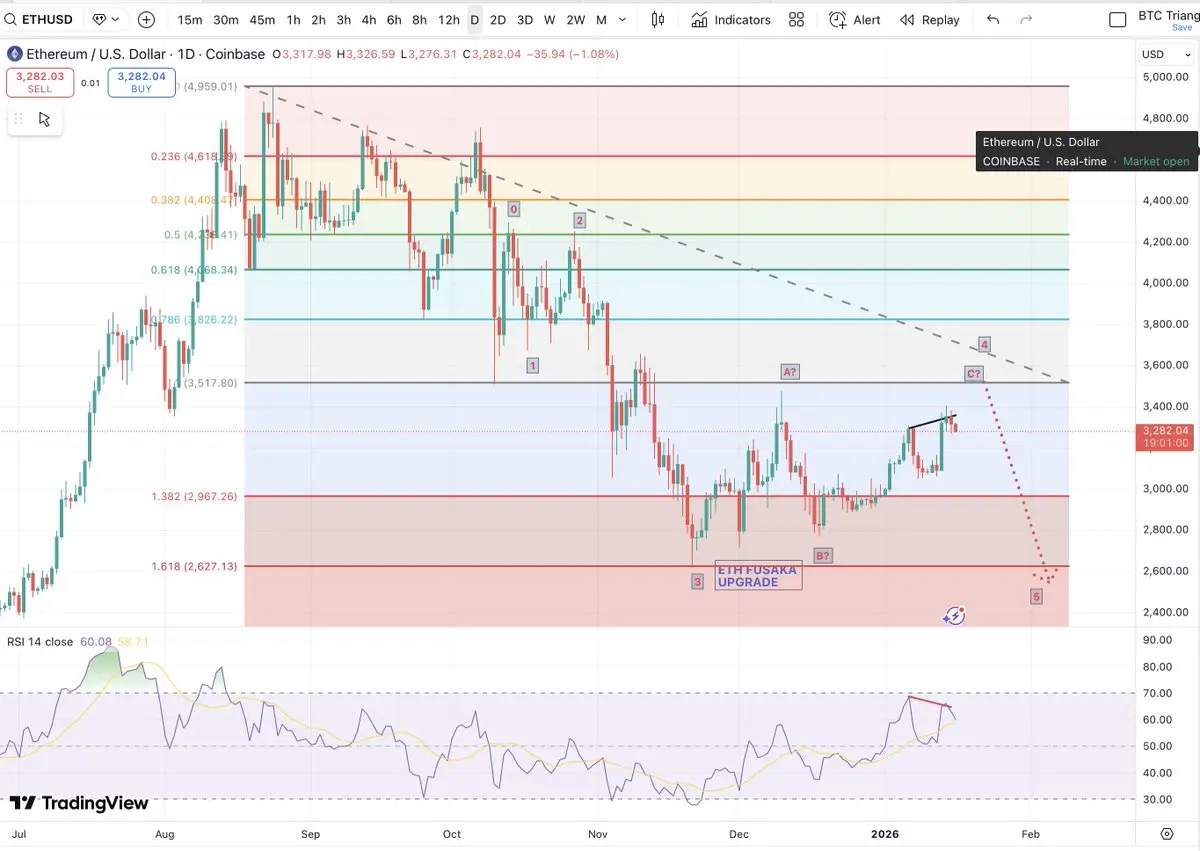
Task: Click the 2026 label on time axis
Action: tap(886, 833)
